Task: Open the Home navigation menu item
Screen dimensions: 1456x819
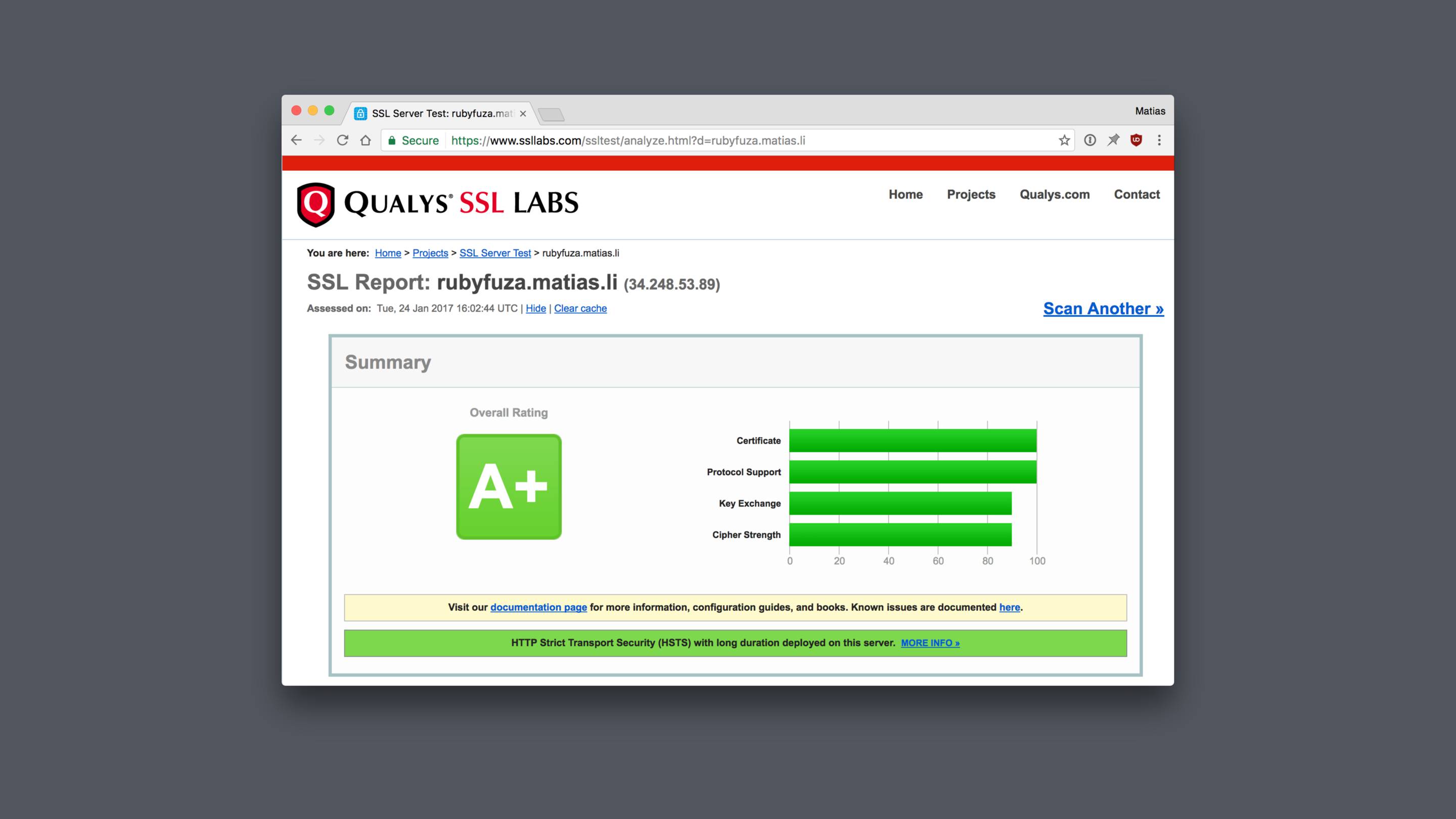Action: (x=905, y=195)
